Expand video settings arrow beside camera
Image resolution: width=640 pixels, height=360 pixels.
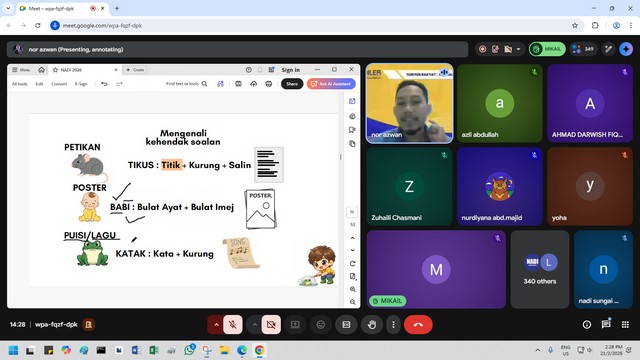pyautogui.click(x=254, y=324)
